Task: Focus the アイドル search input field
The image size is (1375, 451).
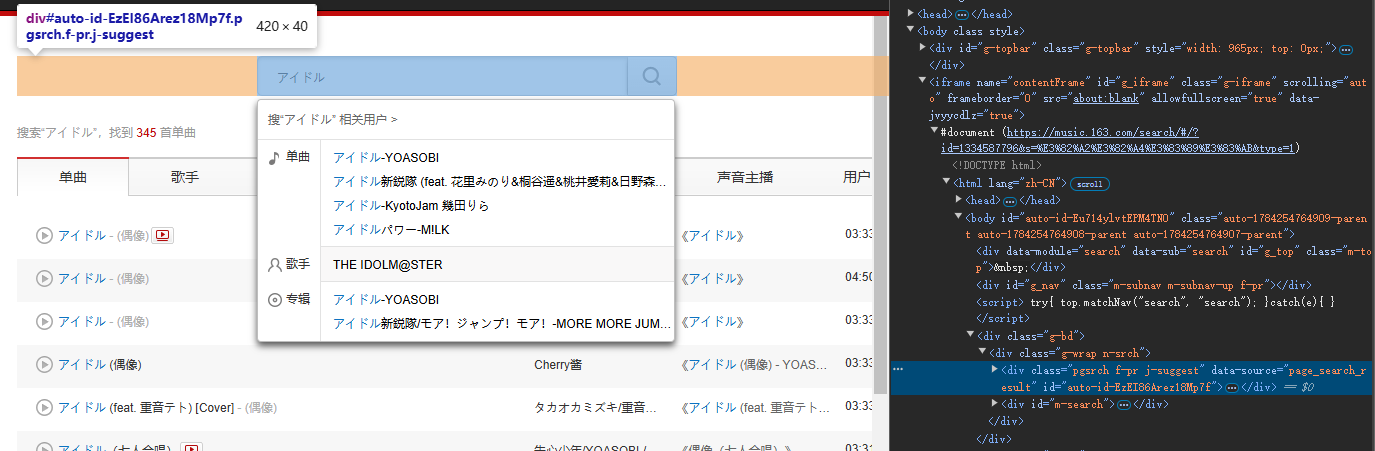Action: [x=442, y=76]
